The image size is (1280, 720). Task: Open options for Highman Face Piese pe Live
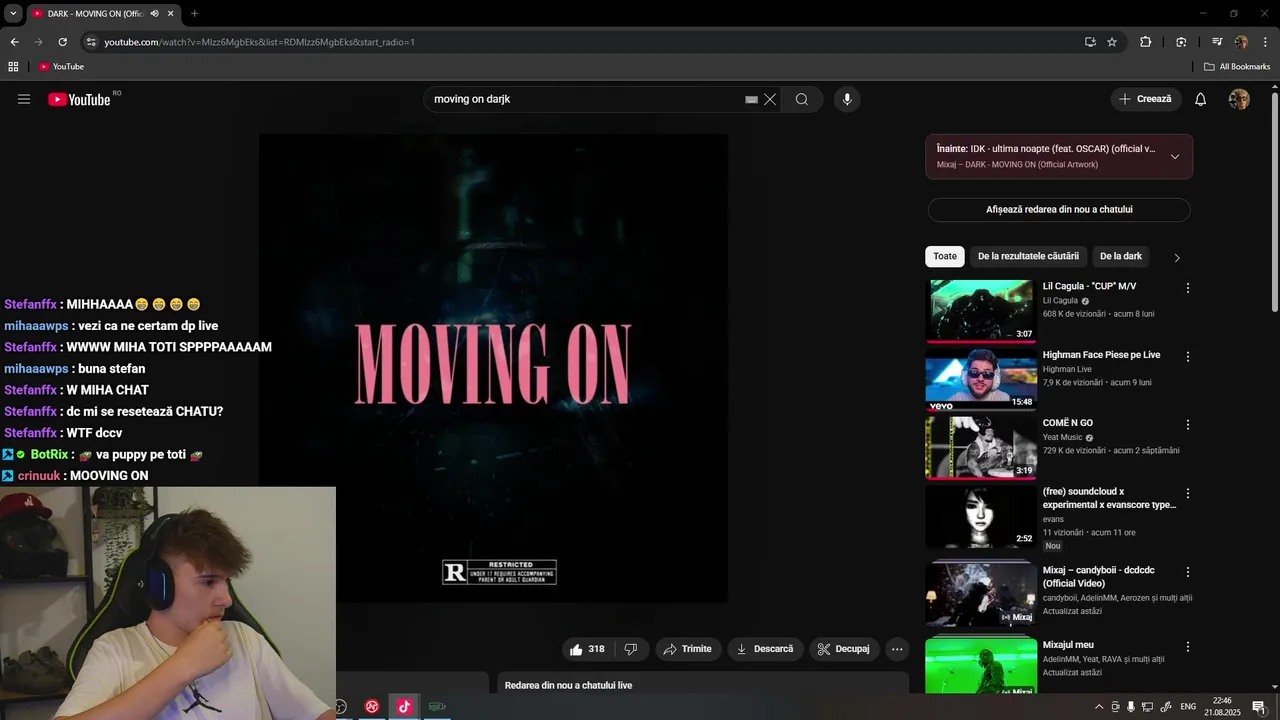[1188, 356]
